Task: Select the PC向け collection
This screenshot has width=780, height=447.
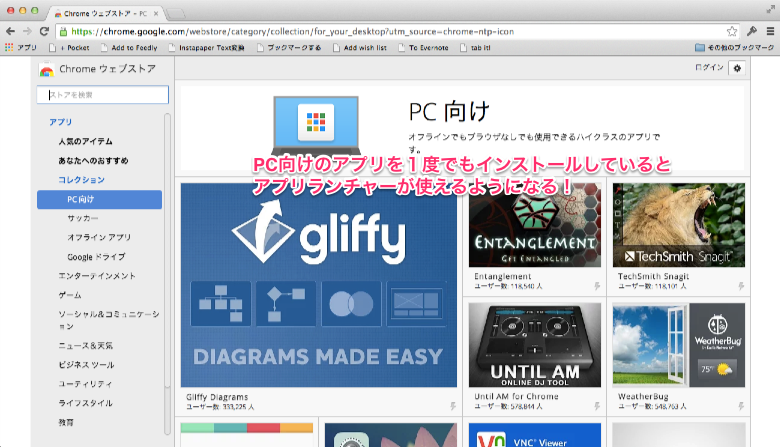Action: click(x=99, y=199)
